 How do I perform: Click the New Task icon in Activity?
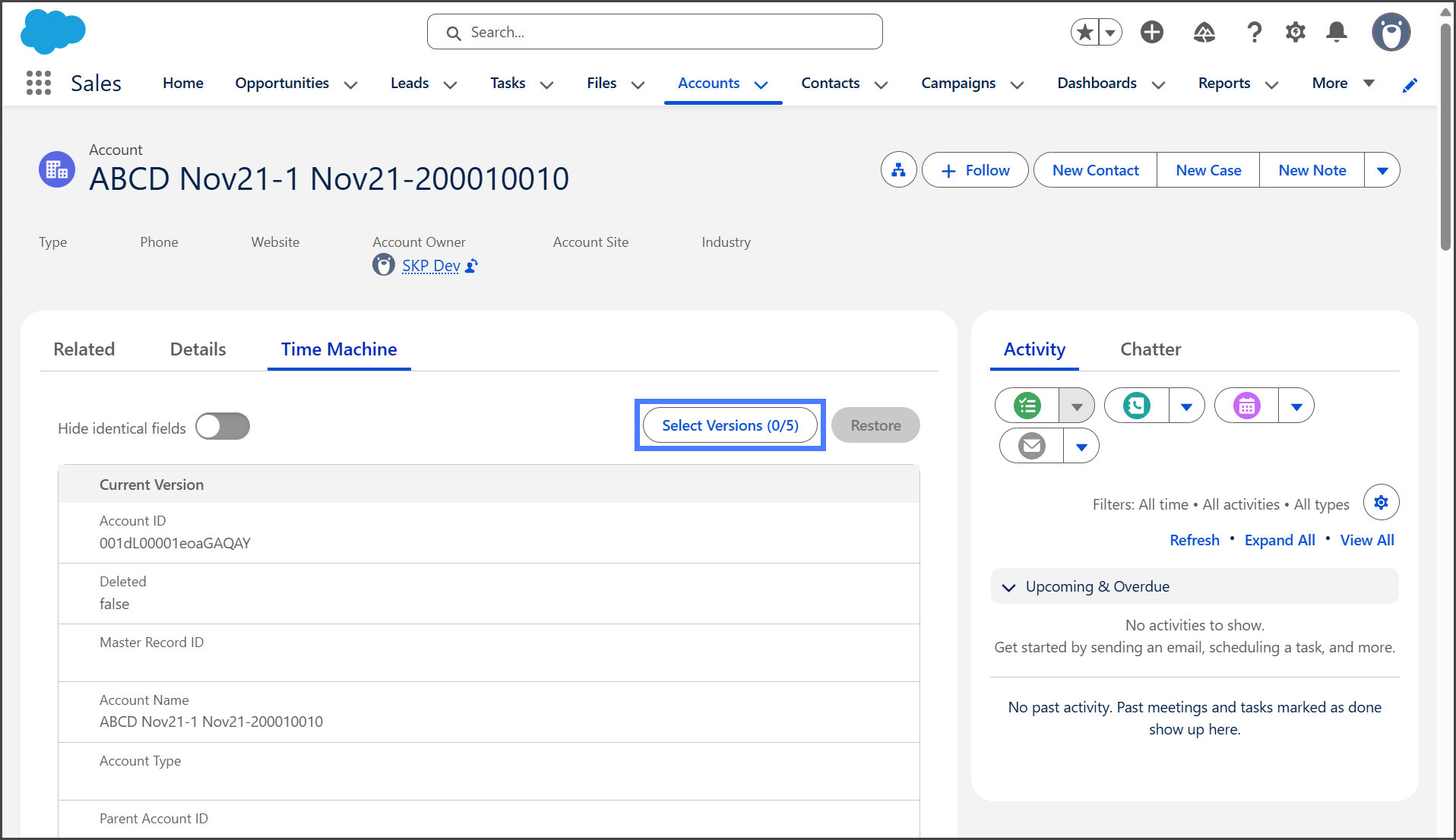coord(1027,406)
